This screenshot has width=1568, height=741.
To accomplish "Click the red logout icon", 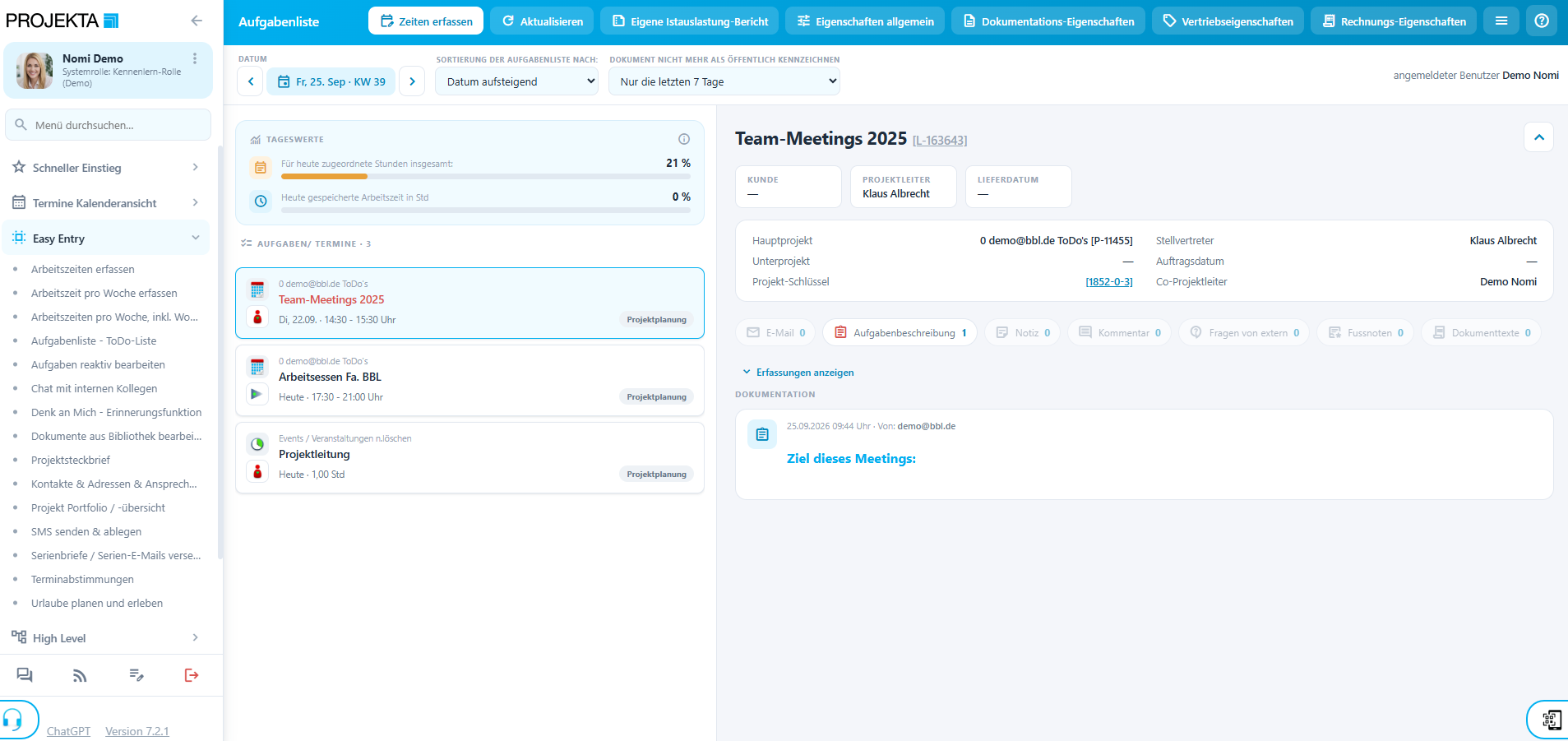I will (x=192, y=675).
